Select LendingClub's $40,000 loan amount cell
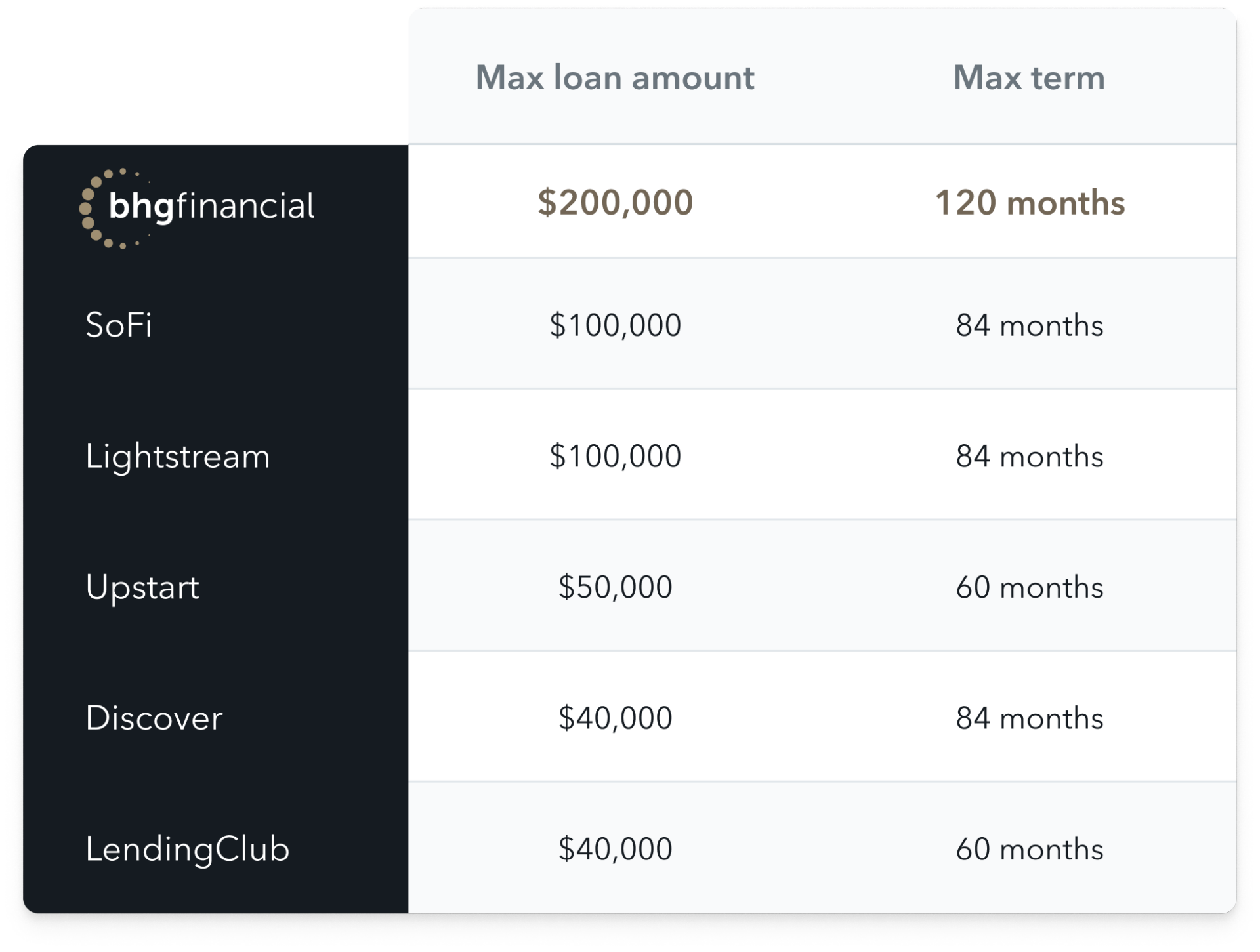 coord(615,848)
